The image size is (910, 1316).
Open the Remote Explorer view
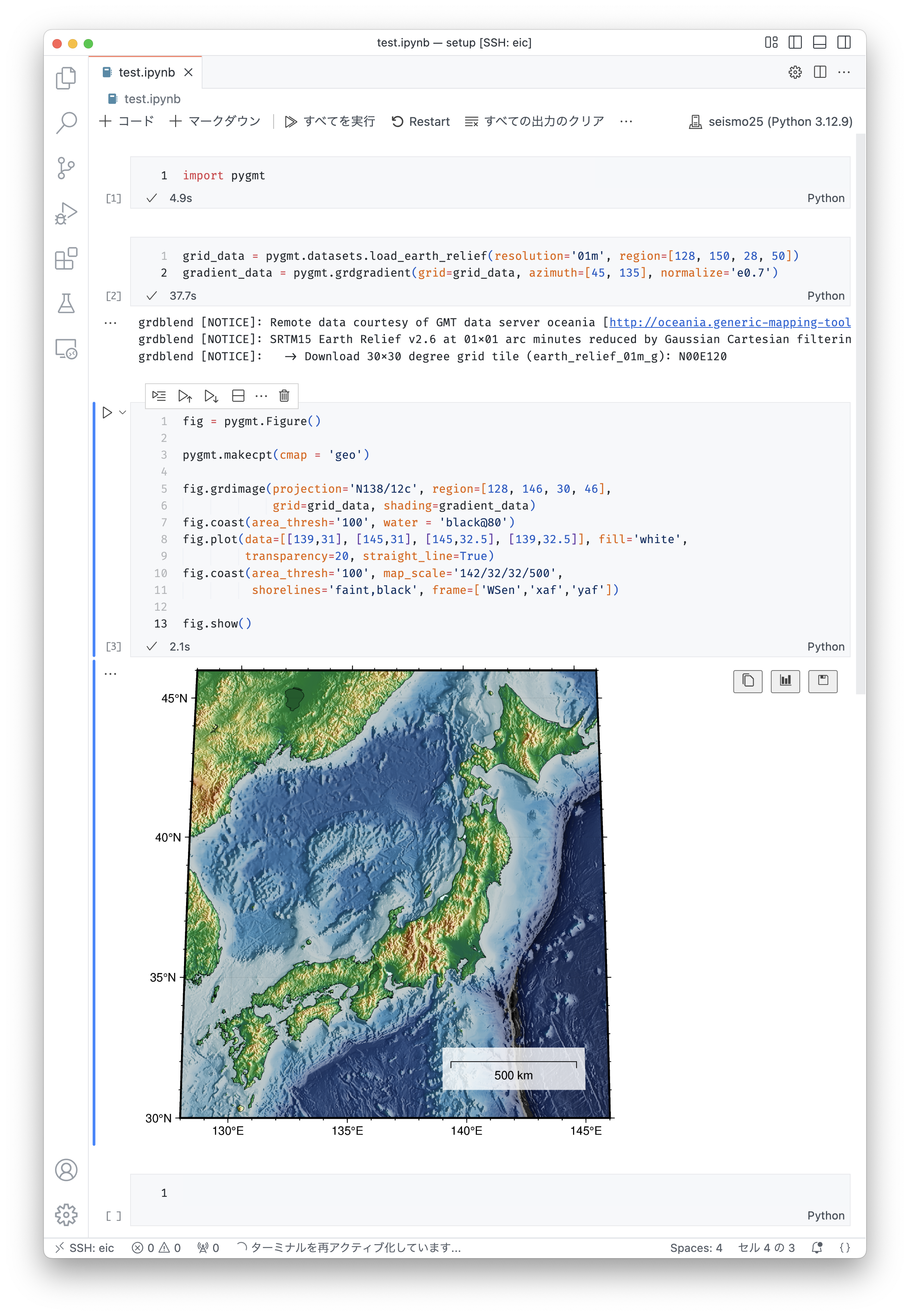tap(66, 349)
